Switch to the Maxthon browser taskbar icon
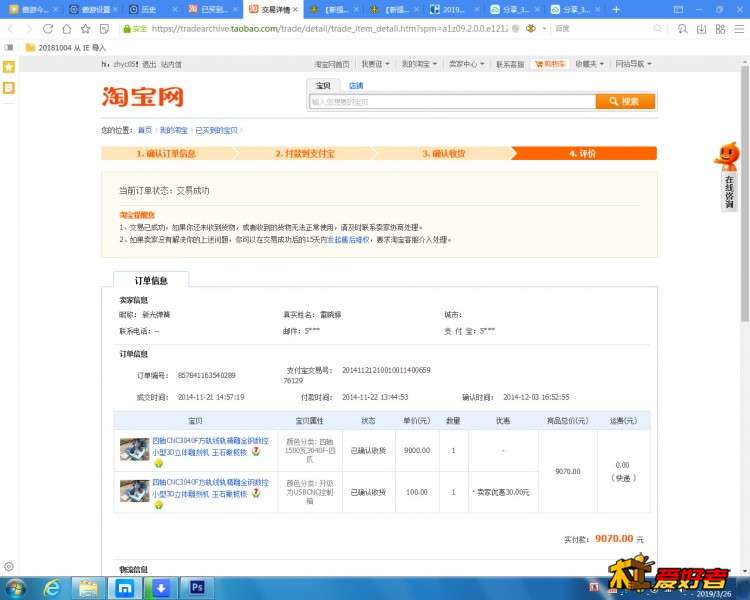Image resolution: width=750 pixels, height=600 pixels. click(124, 588)
